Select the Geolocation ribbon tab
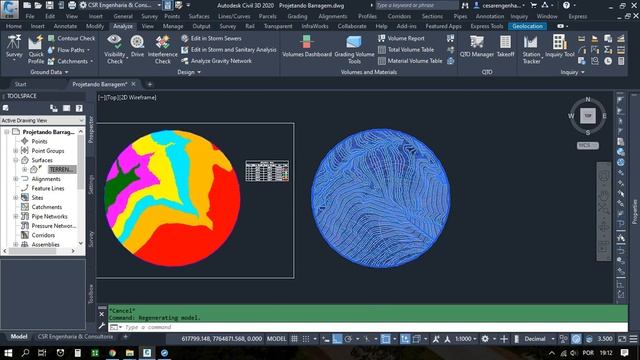 pos(527,26)
